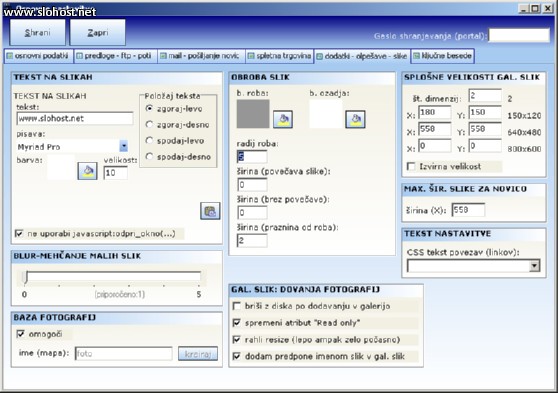Image resolution: width=558 pixels, height=393 pixels.
Task: Click the Y field in the 640x480 row
Action: (x=485, y=129)
